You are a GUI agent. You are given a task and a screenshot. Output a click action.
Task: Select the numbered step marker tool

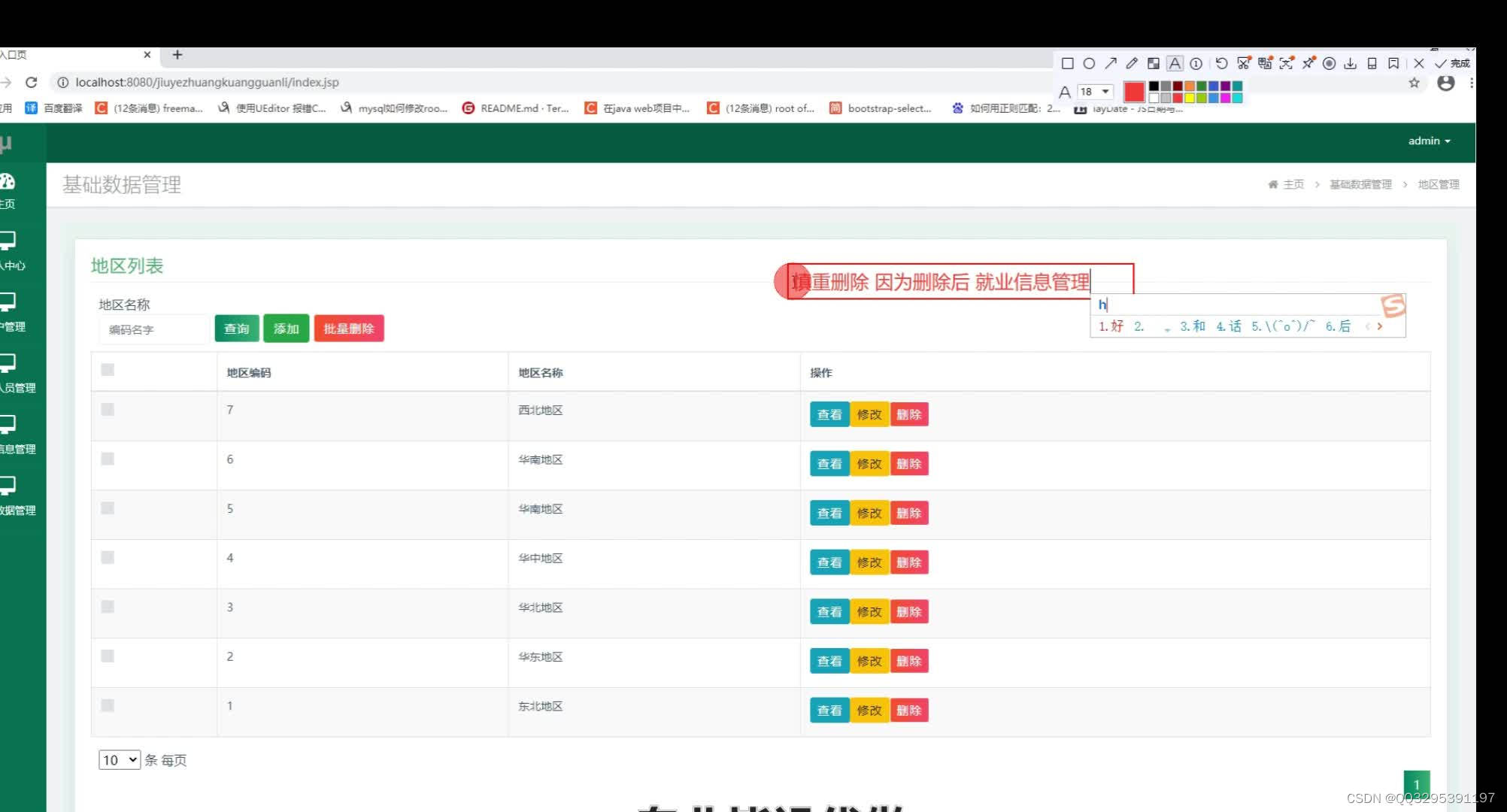coord(1196,63)
